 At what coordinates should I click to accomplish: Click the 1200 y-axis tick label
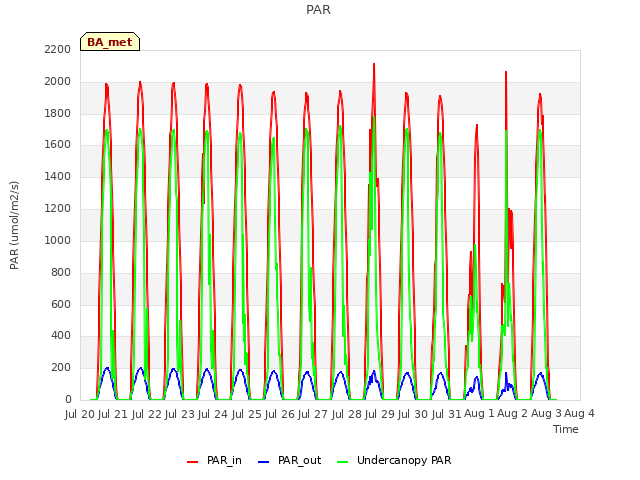click(58, 209)
